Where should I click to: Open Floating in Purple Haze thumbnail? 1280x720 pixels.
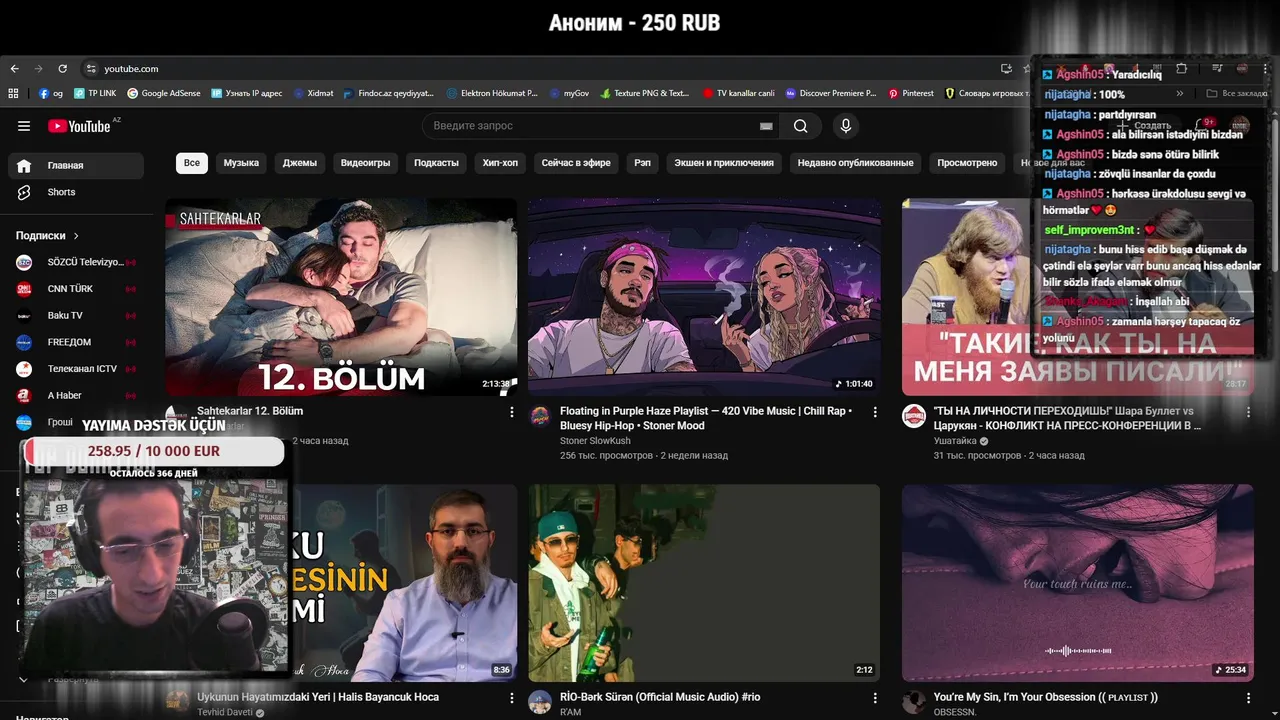[704, 297]
